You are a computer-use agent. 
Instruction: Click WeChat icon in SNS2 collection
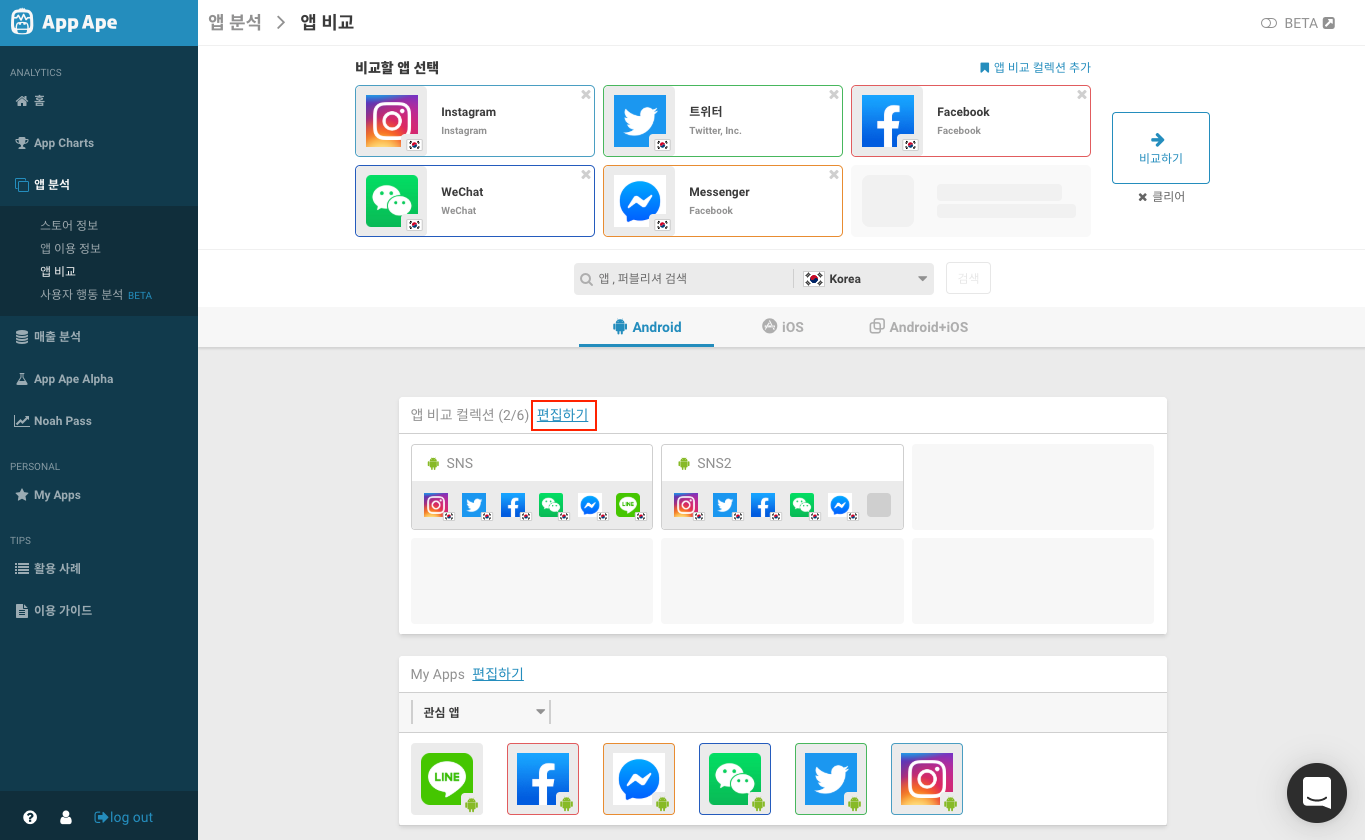(802, 505)
